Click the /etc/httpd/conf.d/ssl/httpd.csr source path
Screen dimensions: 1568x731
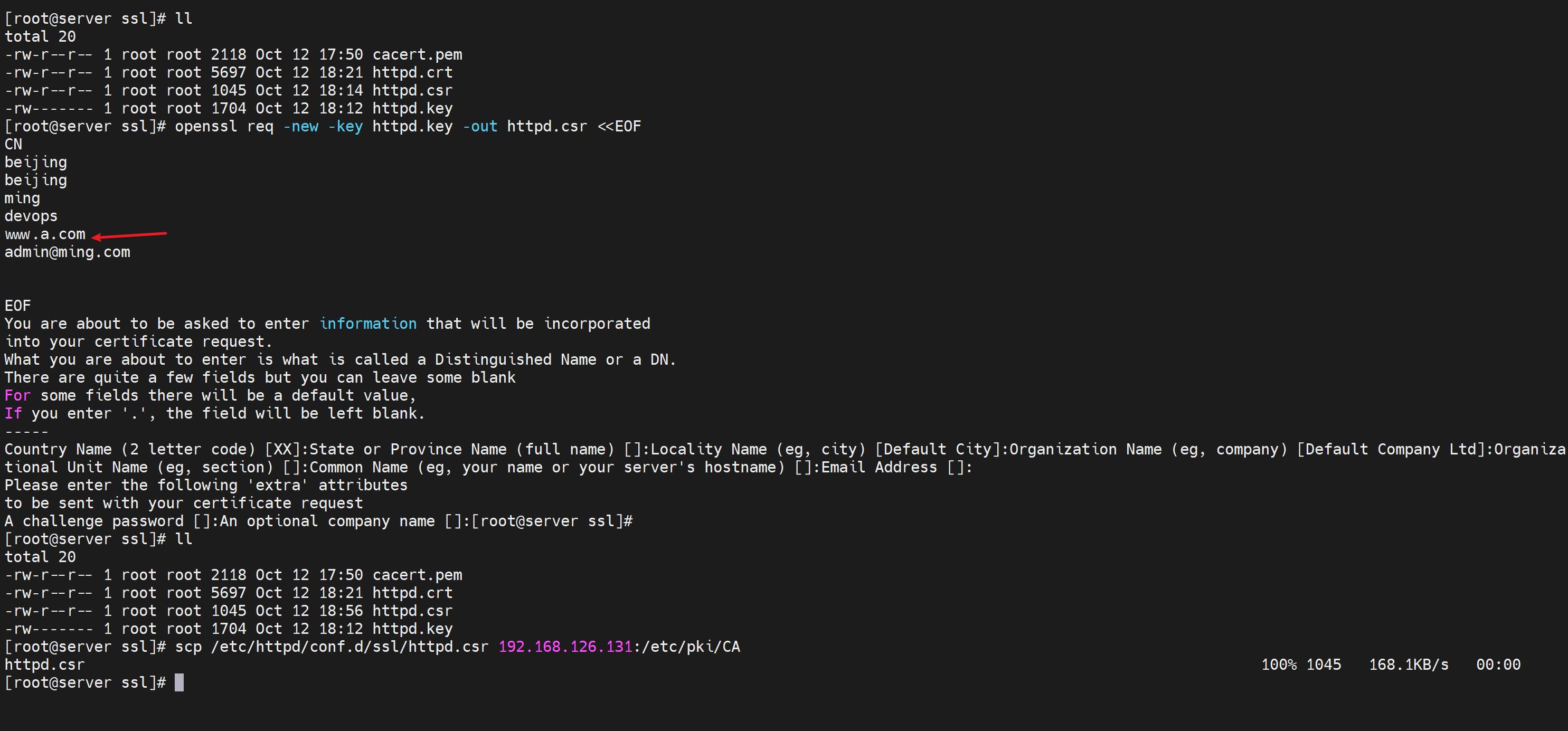350,647
